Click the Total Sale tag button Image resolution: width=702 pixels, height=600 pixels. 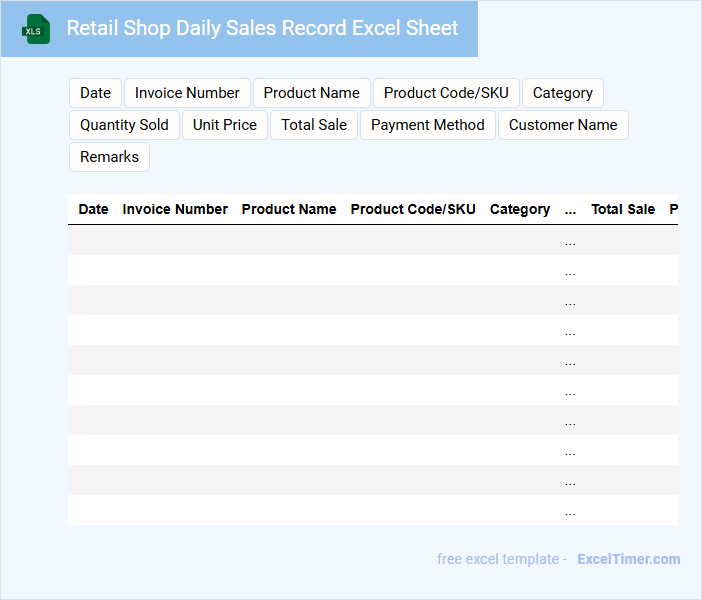tap(314, 125)
